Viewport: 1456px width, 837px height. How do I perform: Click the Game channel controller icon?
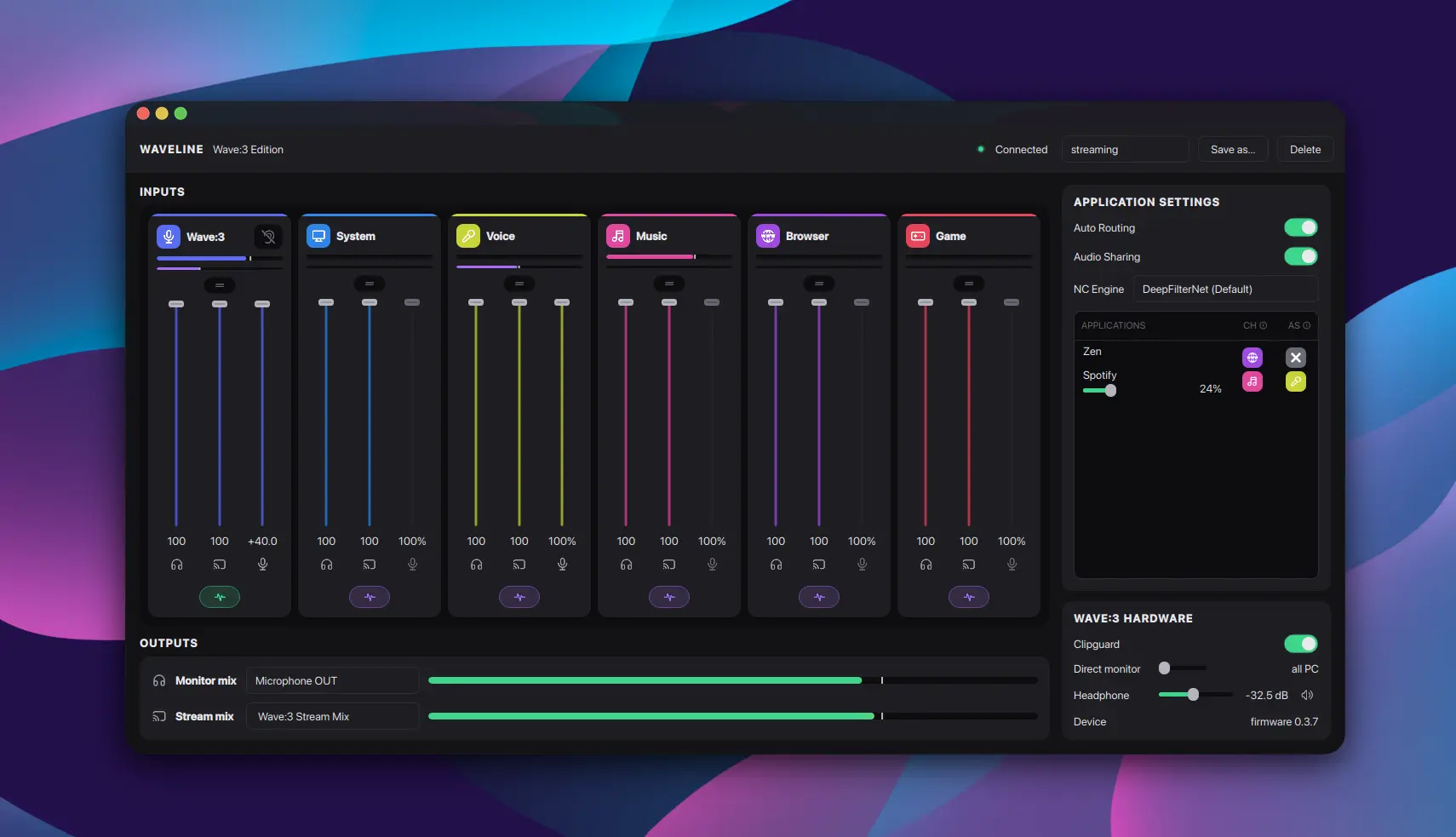click(918, 236)
